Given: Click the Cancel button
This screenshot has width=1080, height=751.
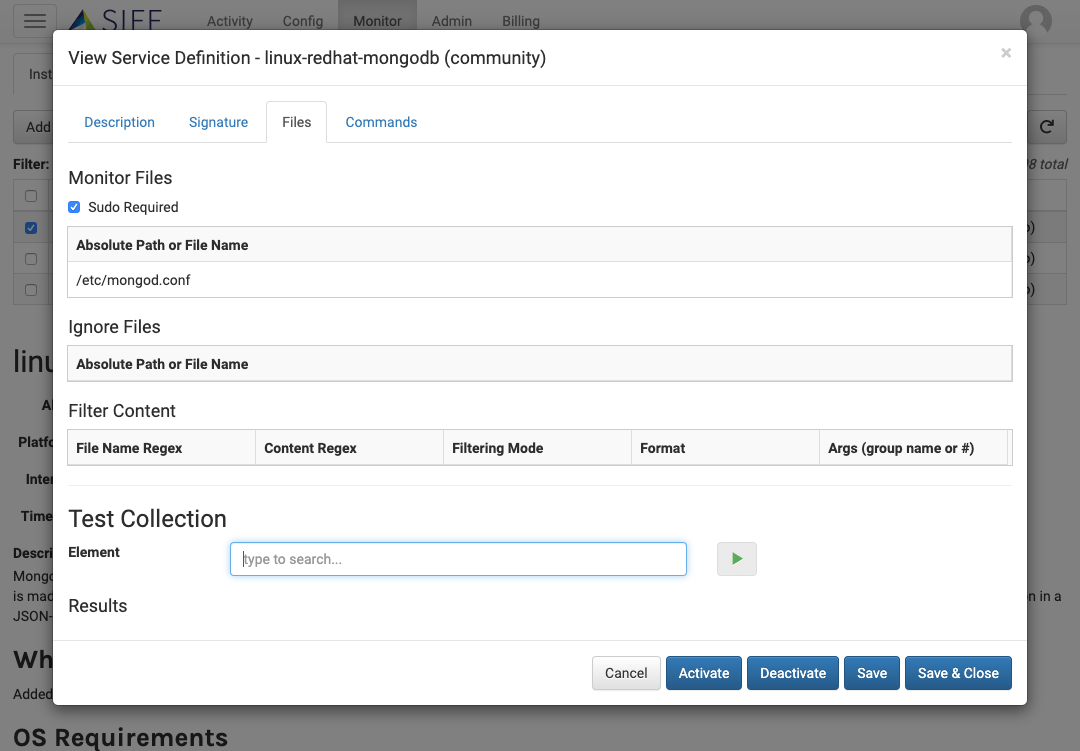Looking at the screenshot, I should (x=626, y=673).
